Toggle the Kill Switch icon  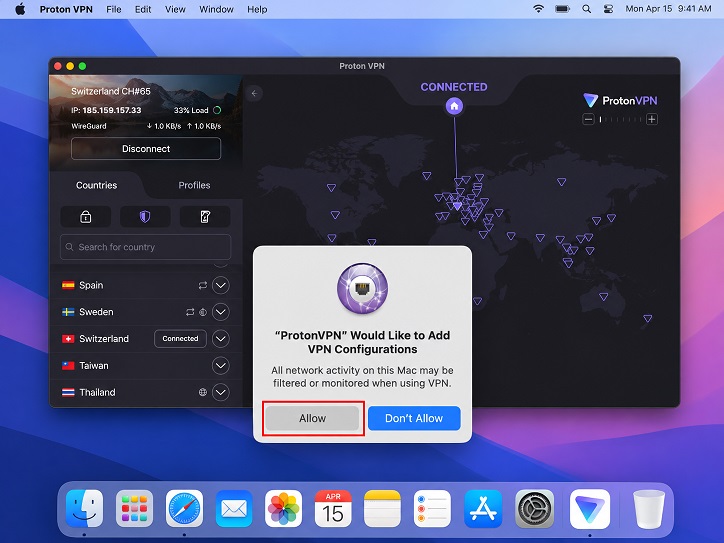click(205, 217)
